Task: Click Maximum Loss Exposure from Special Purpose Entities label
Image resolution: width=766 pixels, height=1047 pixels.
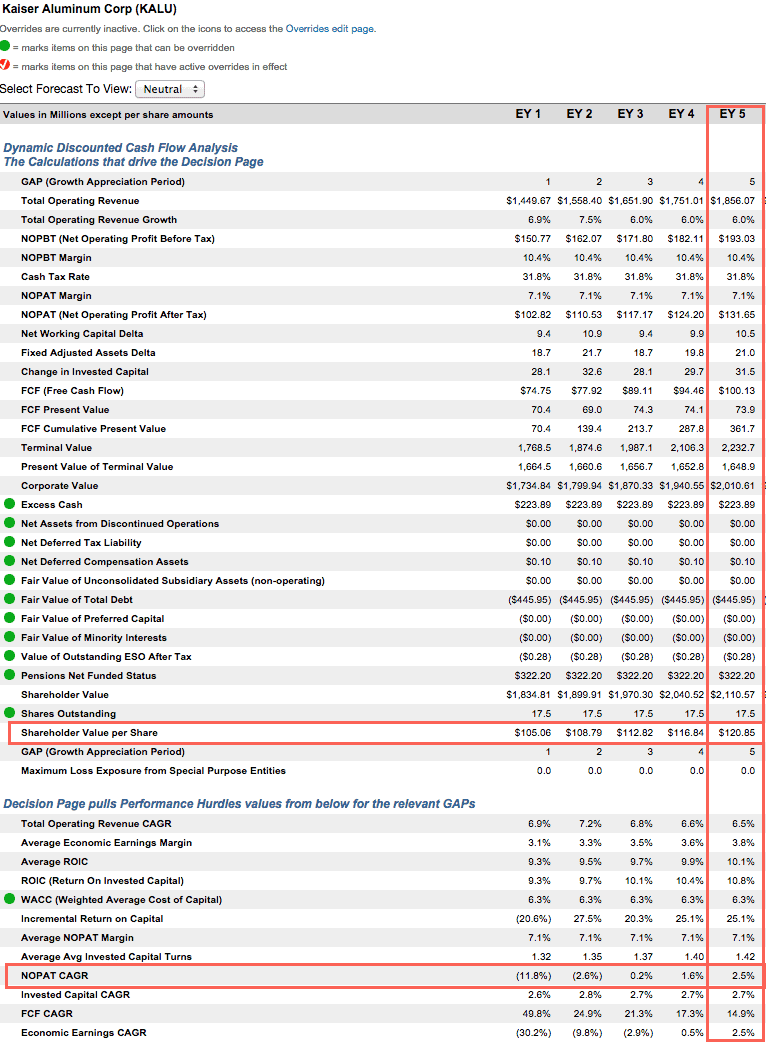Action: coord(154,771)
